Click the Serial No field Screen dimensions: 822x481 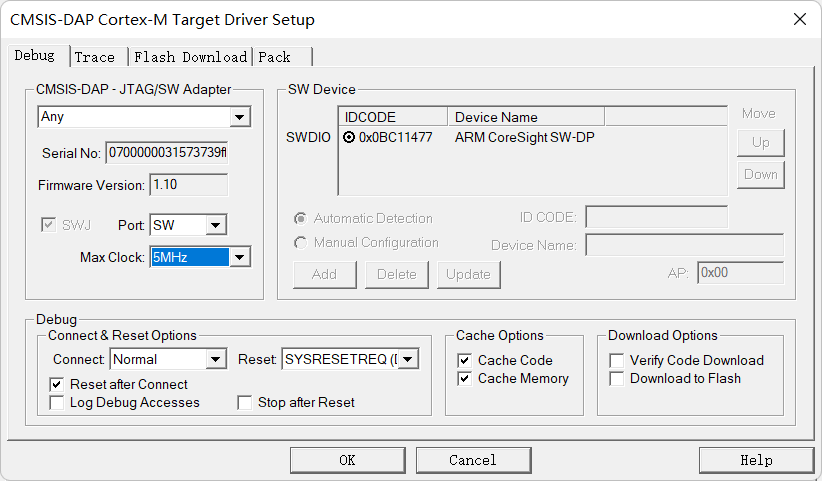point(167,152)
